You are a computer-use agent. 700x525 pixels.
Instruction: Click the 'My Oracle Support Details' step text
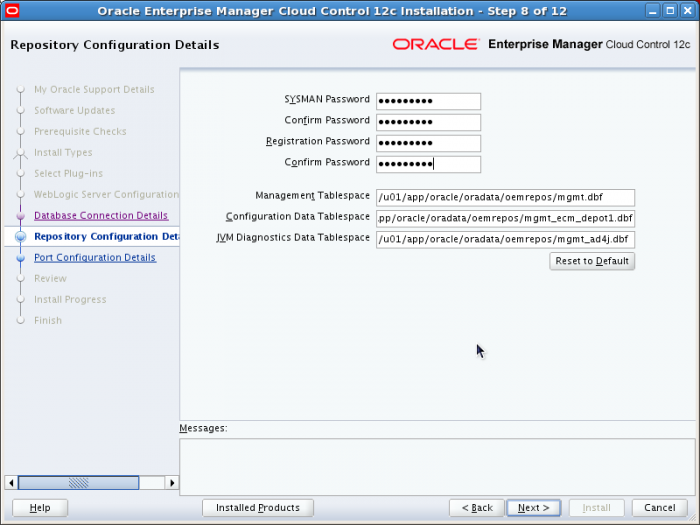(x=94, y=90)
